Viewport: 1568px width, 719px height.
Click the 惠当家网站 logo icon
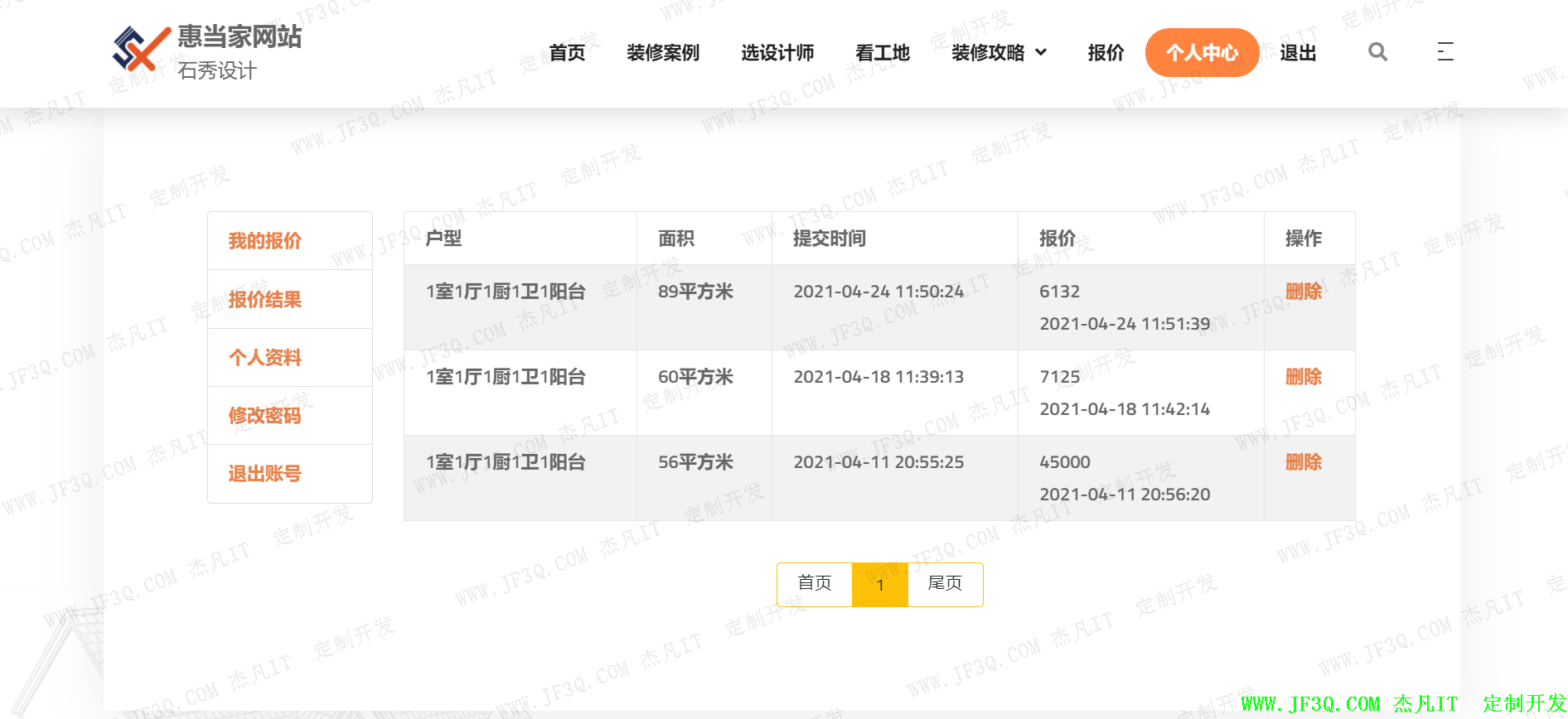[141, 49]
